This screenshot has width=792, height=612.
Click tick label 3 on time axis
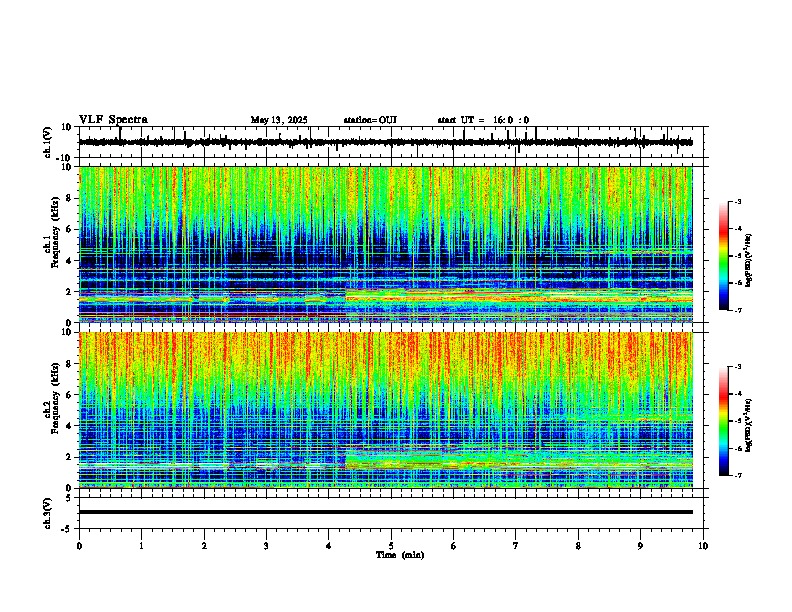point(266,546)
